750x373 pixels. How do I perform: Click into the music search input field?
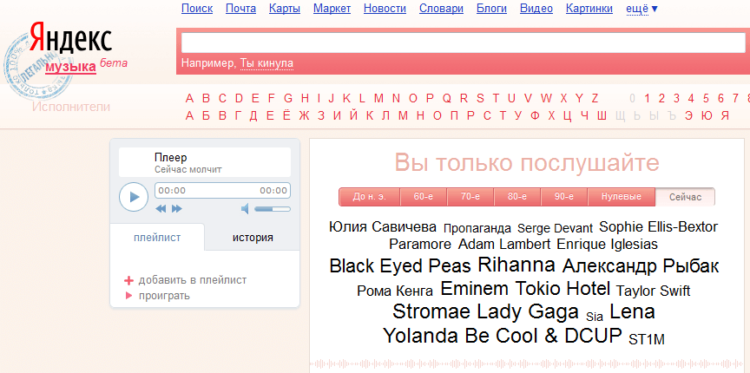pyautogui.click(x=463, y=43)
